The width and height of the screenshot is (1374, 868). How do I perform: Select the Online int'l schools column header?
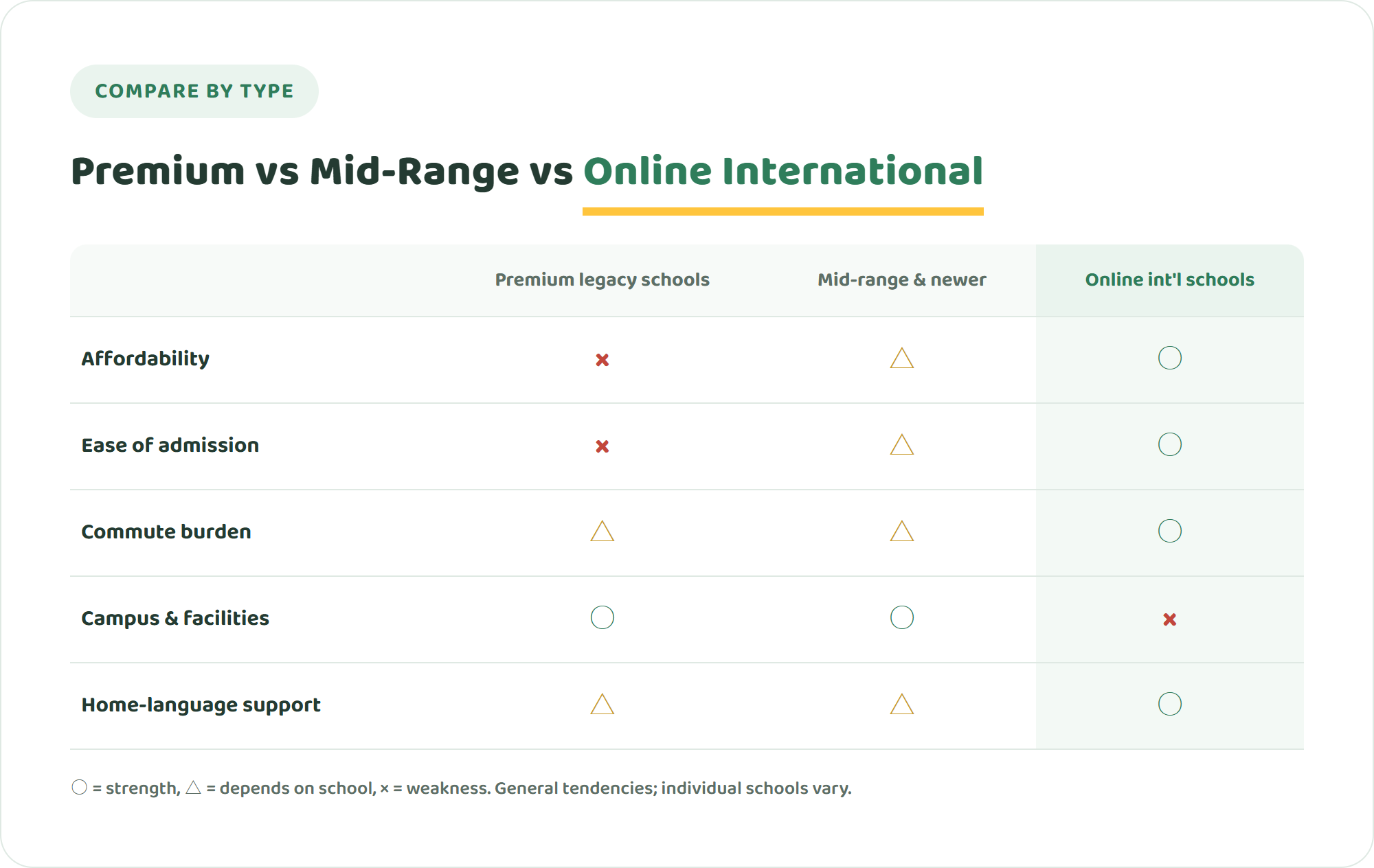coord(1170,279)
